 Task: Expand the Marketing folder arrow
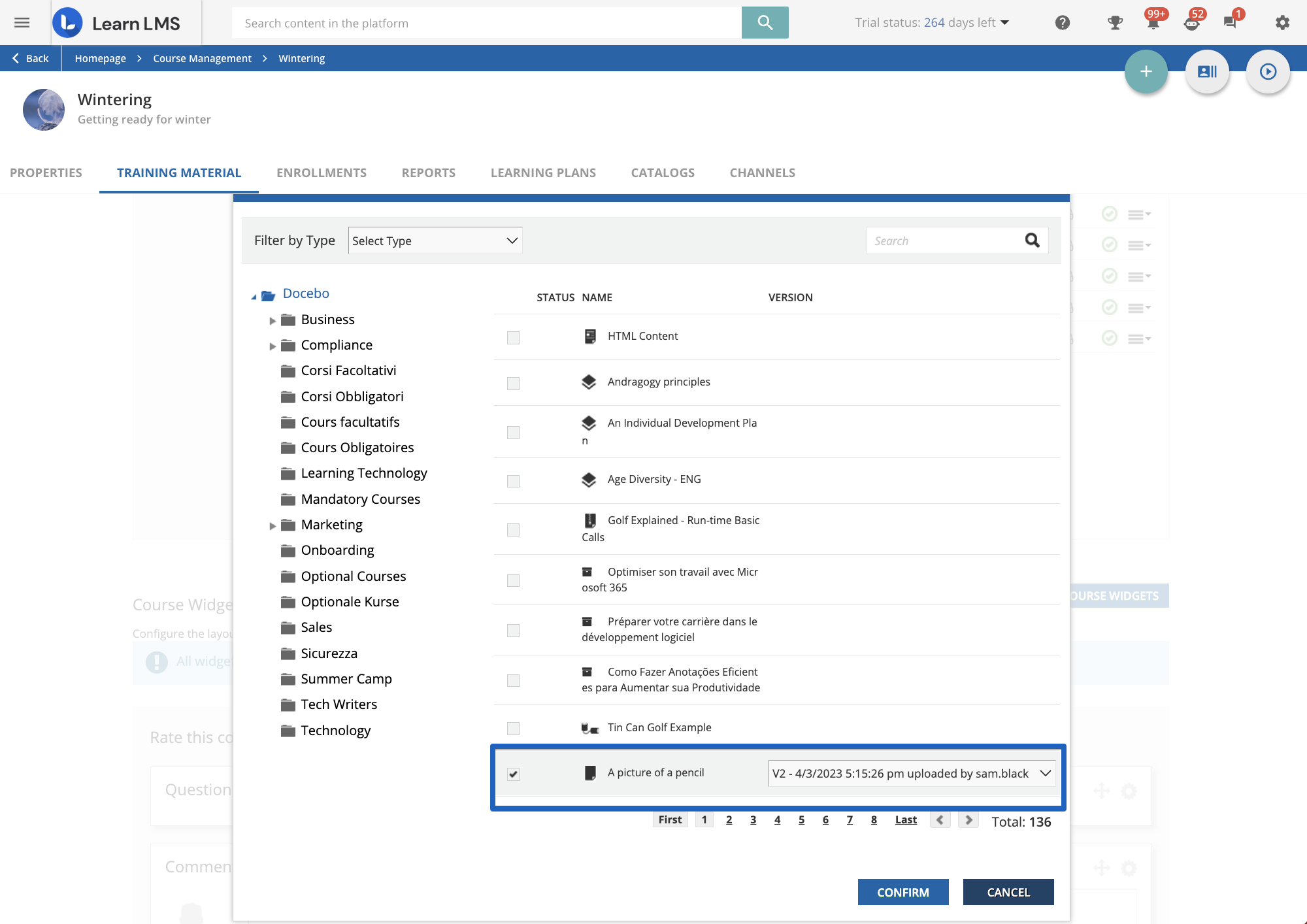273,526
